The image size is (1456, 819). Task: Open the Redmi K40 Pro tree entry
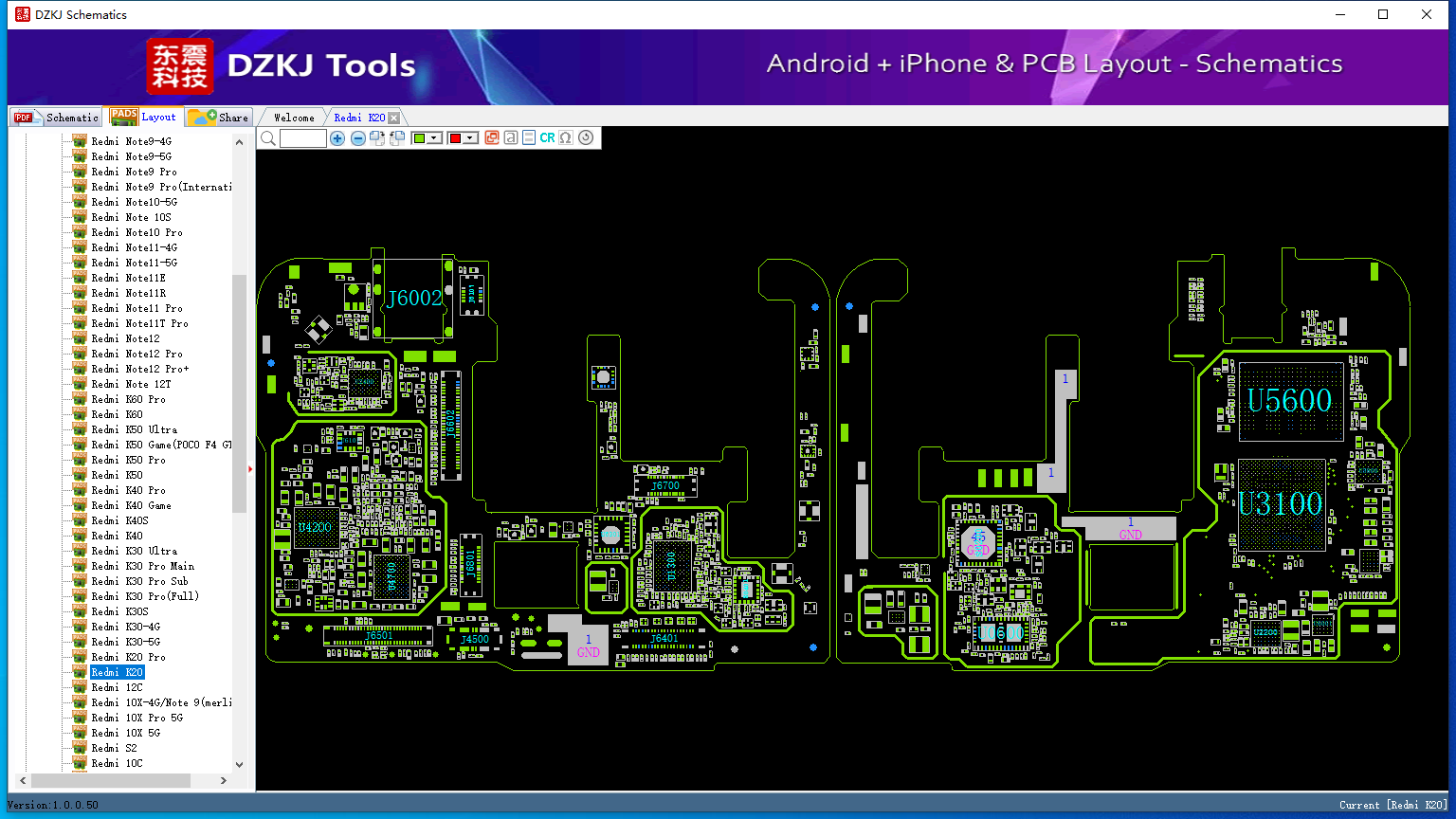point(128,490)
